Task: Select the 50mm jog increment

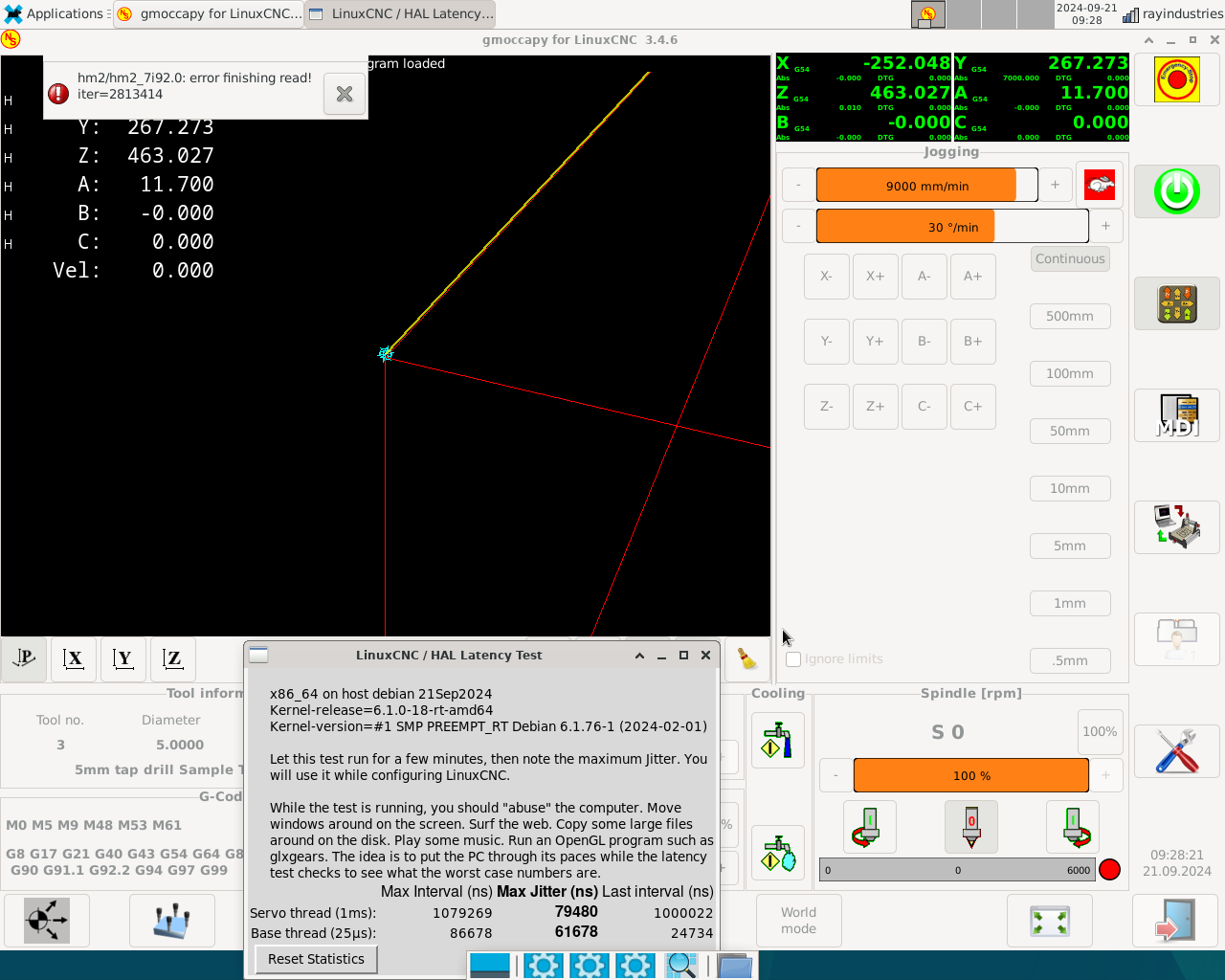Action: click(1070, 431)
